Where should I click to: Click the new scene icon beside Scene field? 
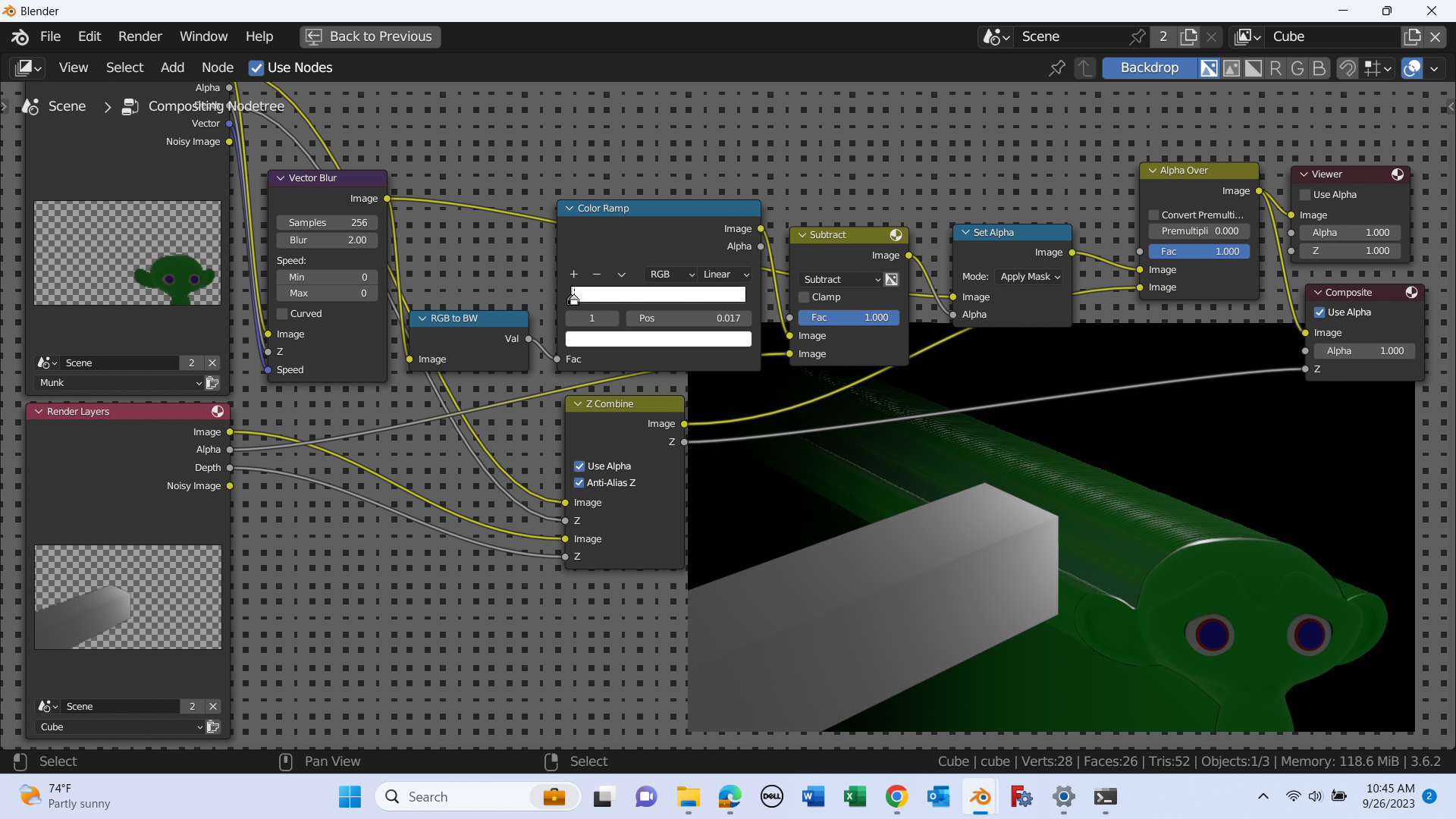click(1189, 36)
